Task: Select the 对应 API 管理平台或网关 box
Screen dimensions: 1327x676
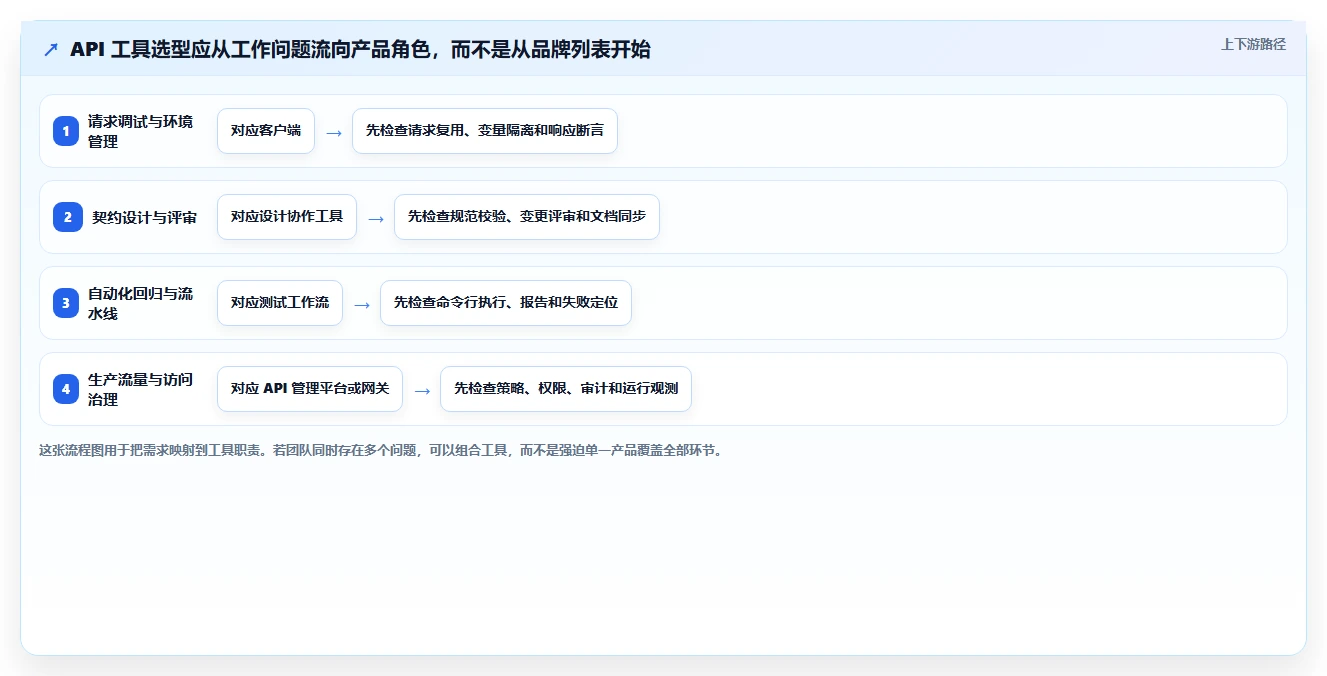Action: click(310, 389)
